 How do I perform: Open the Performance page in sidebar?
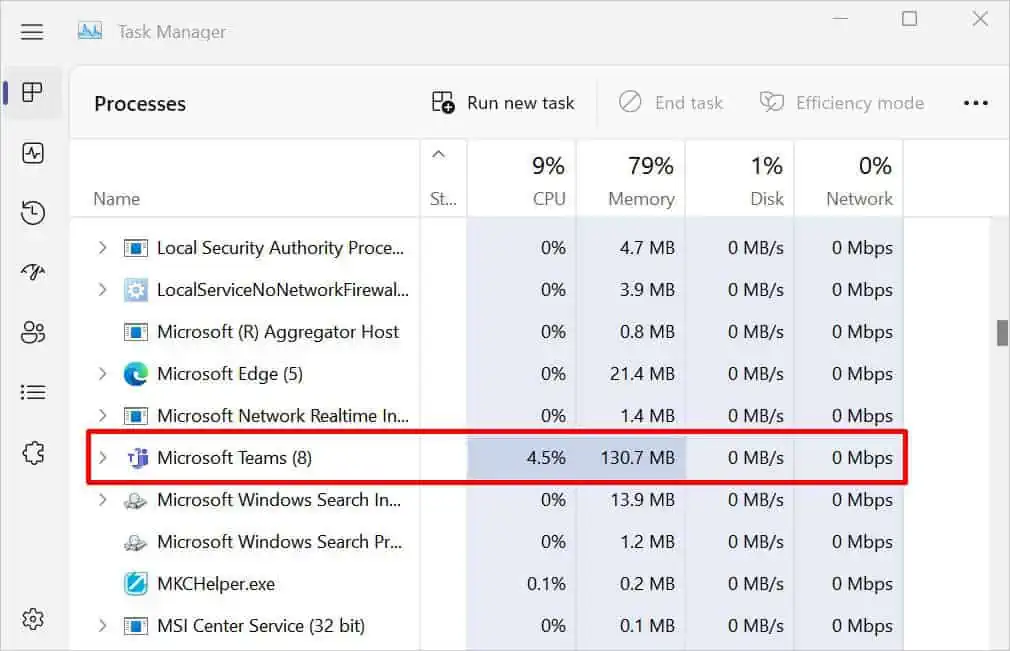point(33,153)
